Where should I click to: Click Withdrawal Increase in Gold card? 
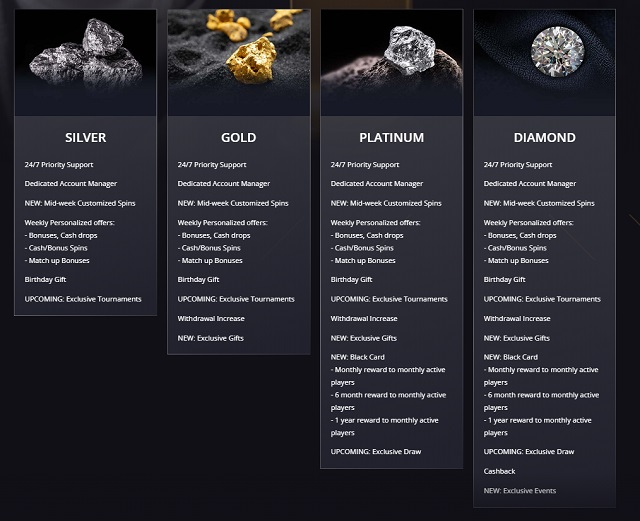click(x=211, y=318)
